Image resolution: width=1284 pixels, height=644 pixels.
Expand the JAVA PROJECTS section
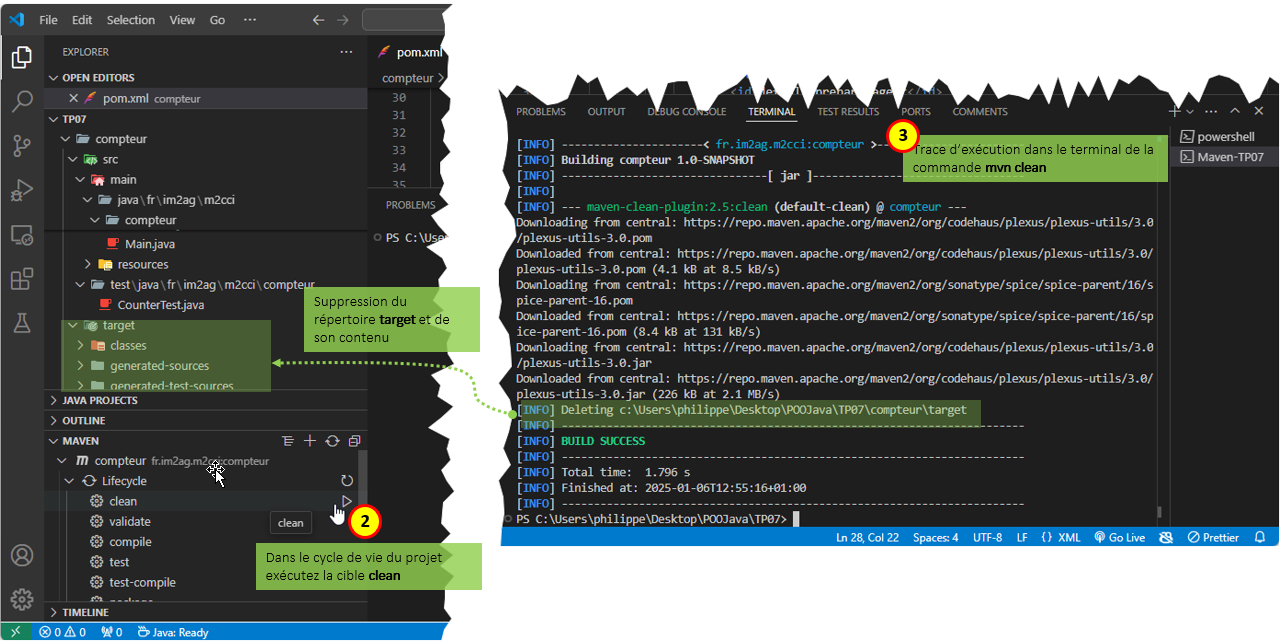pyautogui.click(x=100, y=400)
